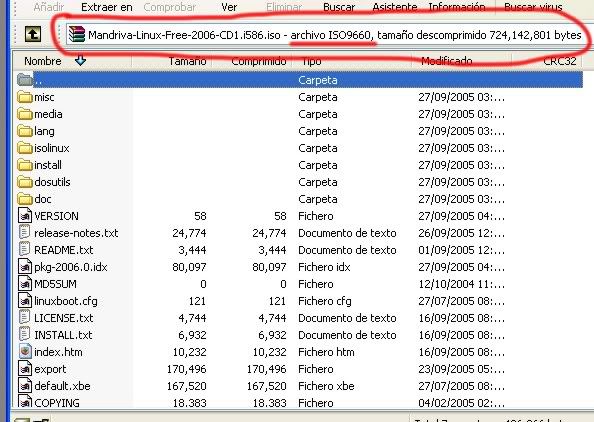Click the Fichero cfg type cell

coord(325,301)
